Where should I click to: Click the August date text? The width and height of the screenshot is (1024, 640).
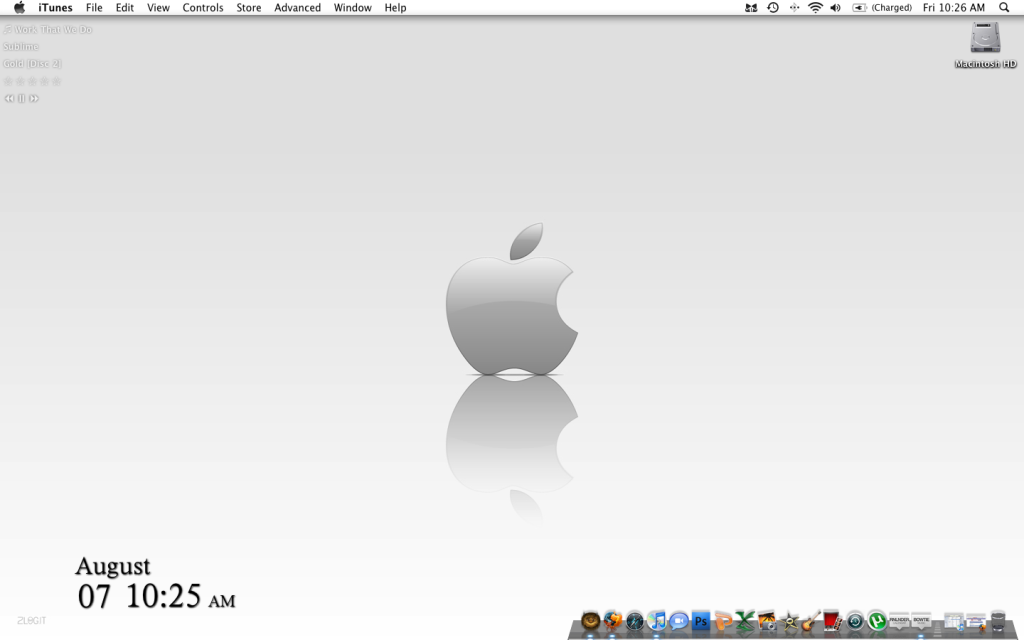pyautogui.click(x=113, y=566)
